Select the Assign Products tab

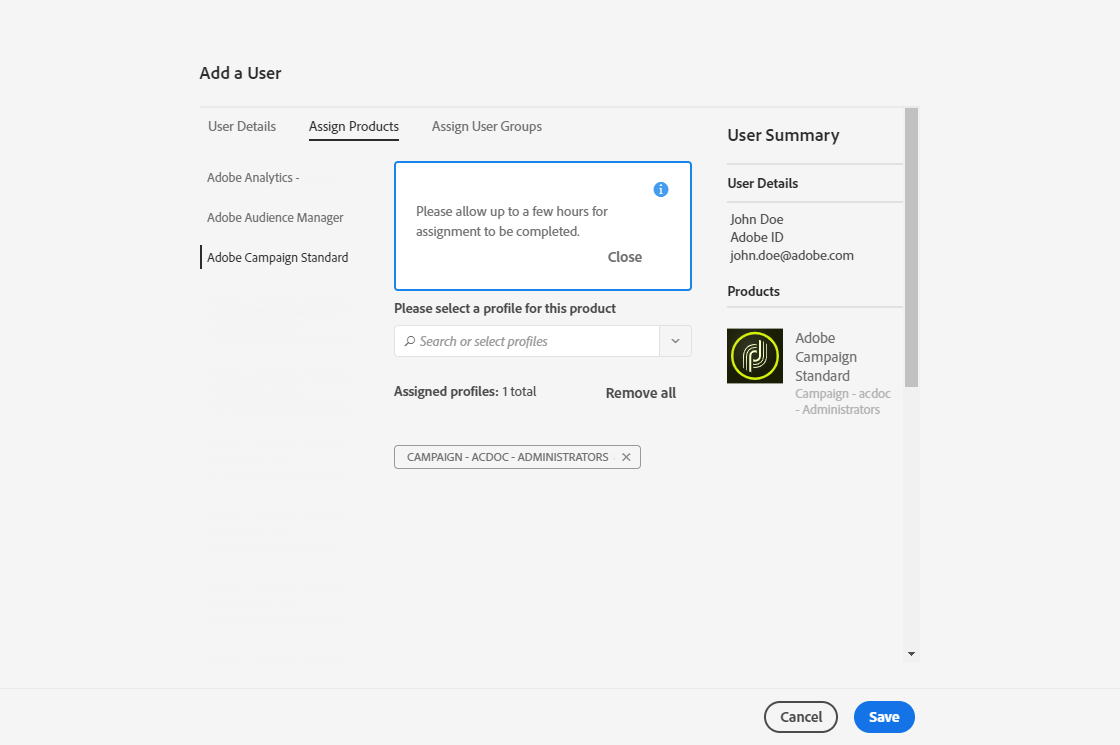tap(354, 126)
